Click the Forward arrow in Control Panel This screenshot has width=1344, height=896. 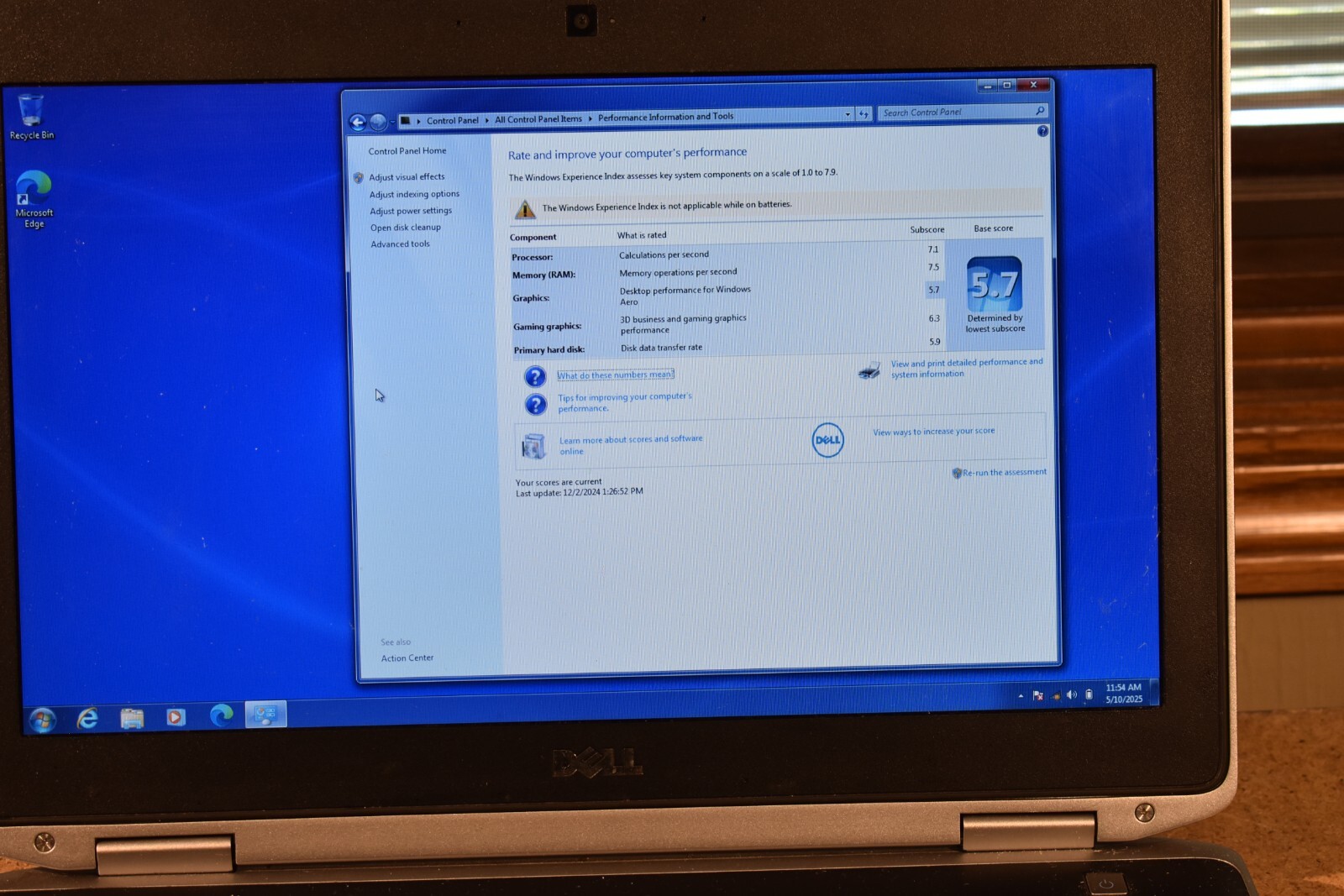[378, 123]
